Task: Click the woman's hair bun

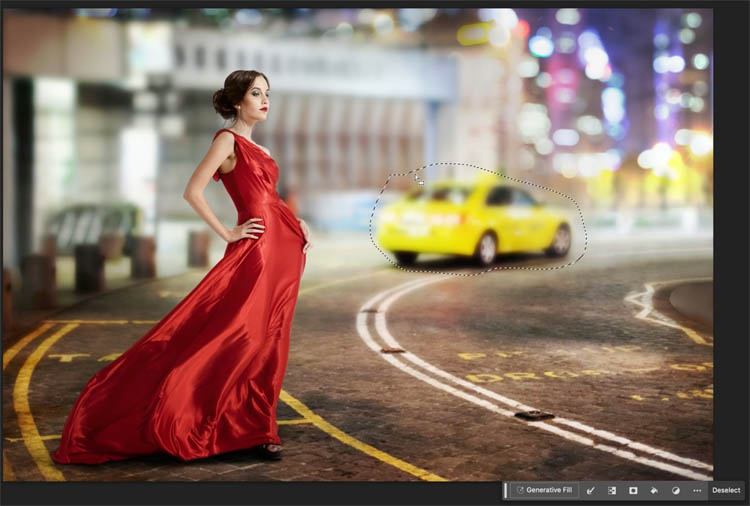Action: click(220, 102)
